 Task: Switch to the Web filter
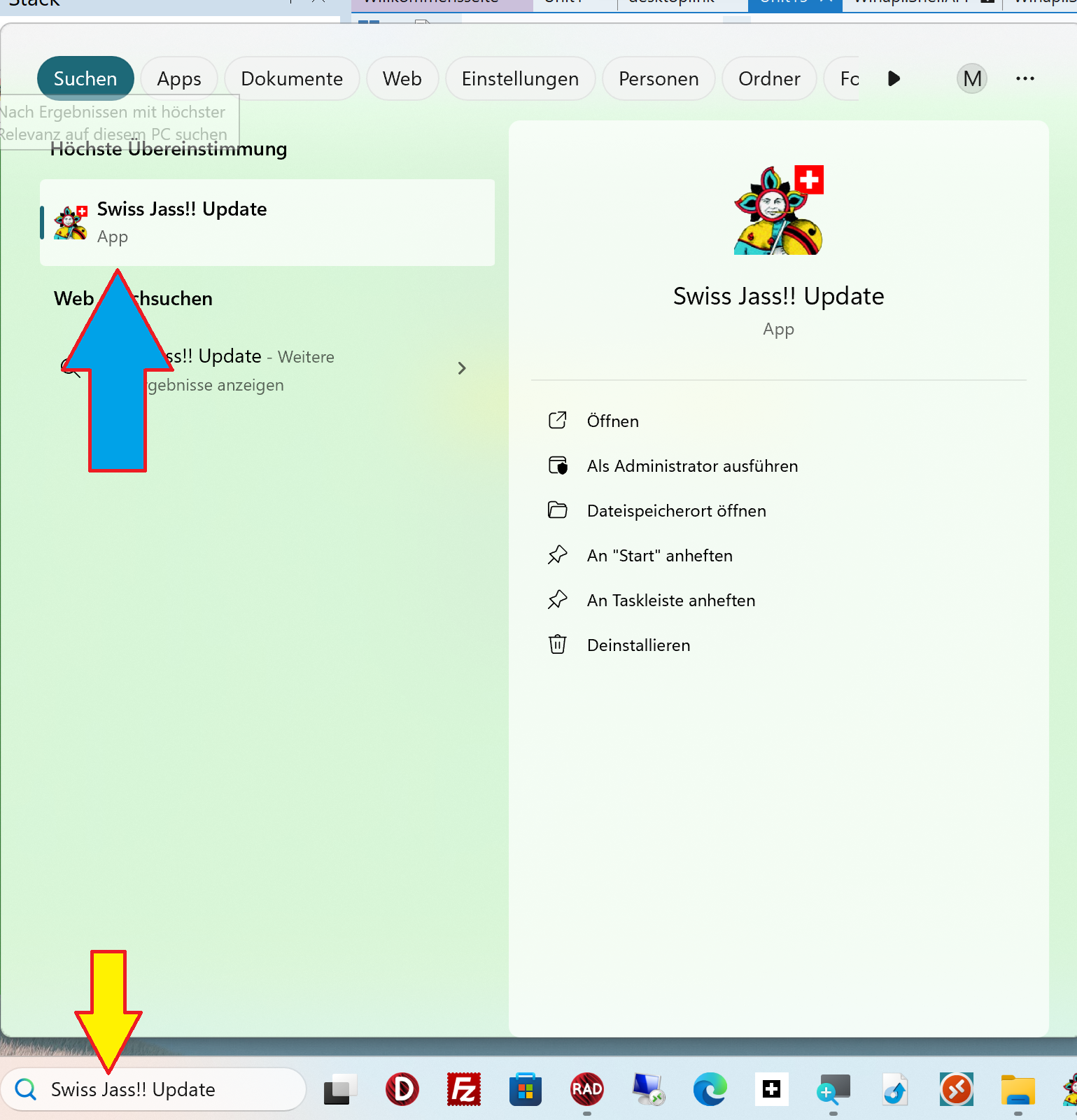(x=402, y=78)
